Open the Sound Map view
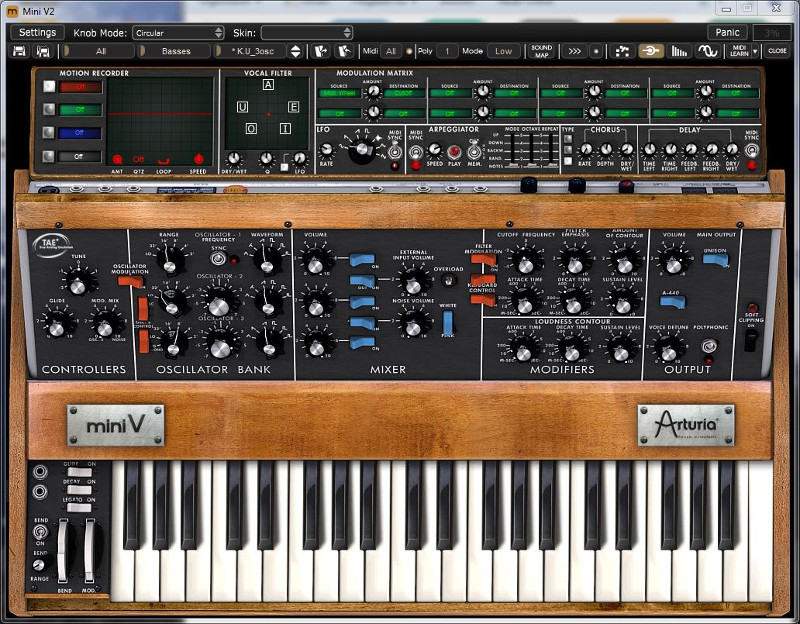 pos(541,51)
